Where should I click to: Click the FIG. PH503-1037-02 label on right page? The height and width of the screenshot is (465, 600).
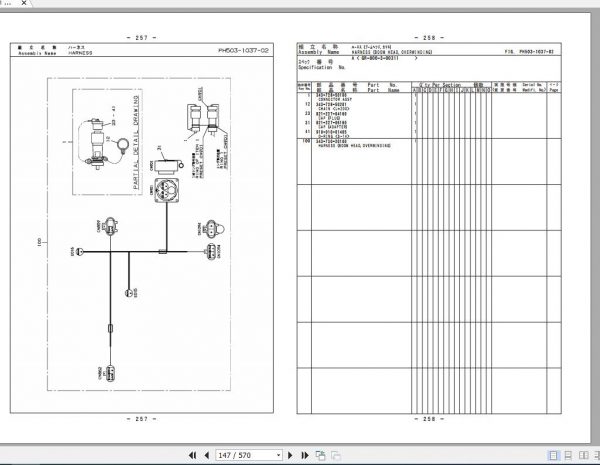[529, 52]
